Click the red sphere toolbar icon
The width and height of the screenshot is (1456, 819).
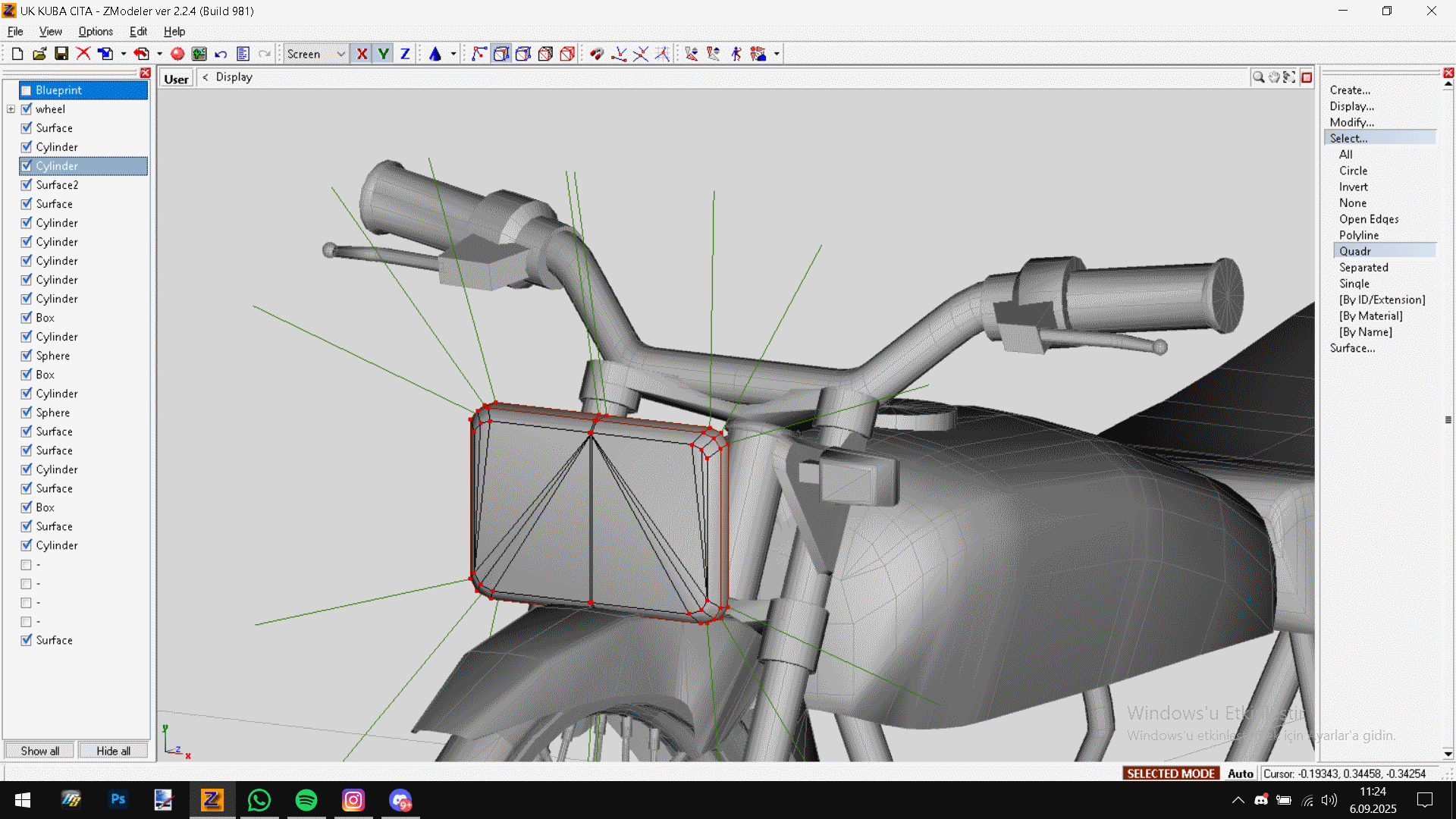tap(177, 54)
